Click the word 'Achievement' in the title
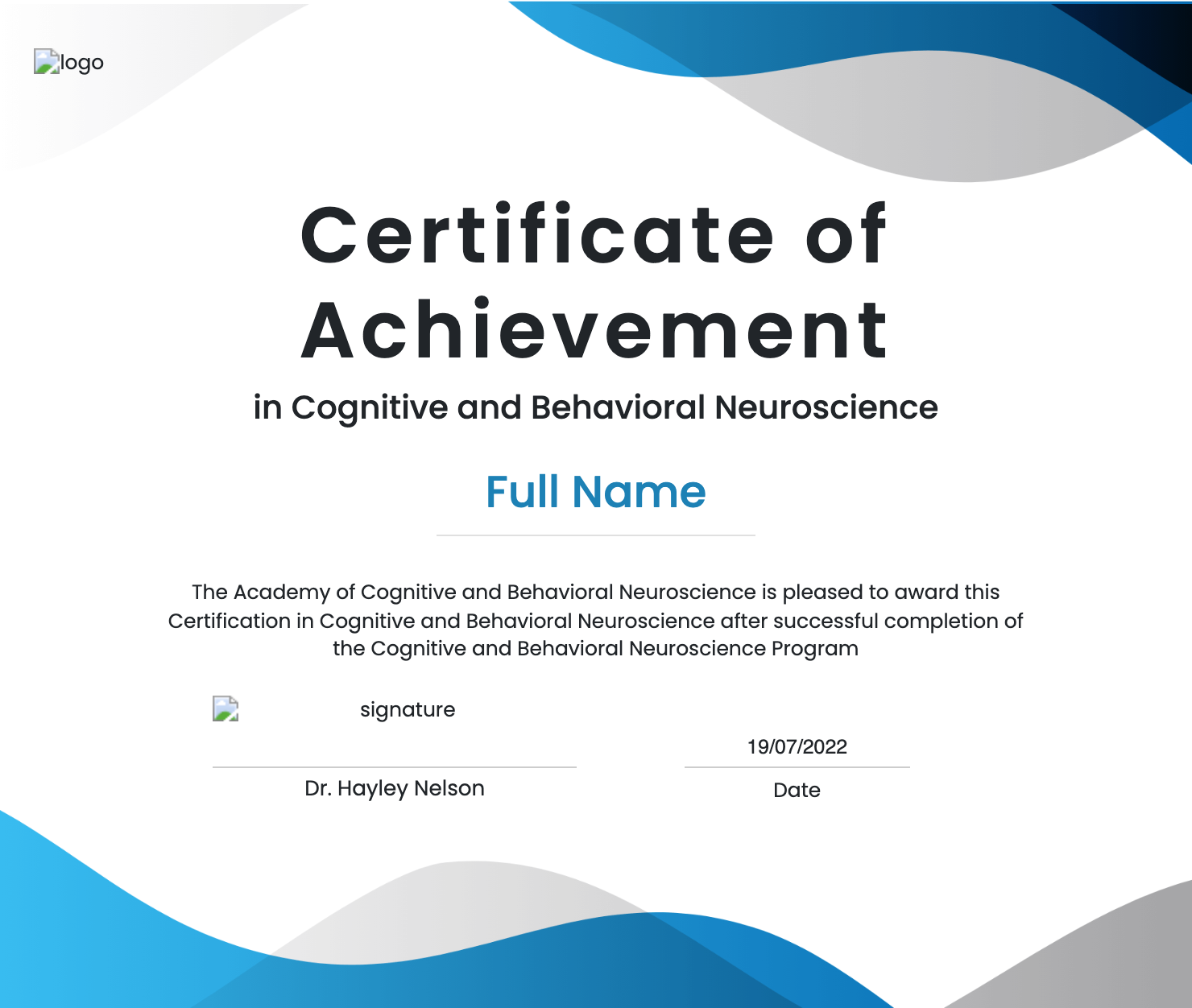The image size is (1192, 1008). click(594, 330)
